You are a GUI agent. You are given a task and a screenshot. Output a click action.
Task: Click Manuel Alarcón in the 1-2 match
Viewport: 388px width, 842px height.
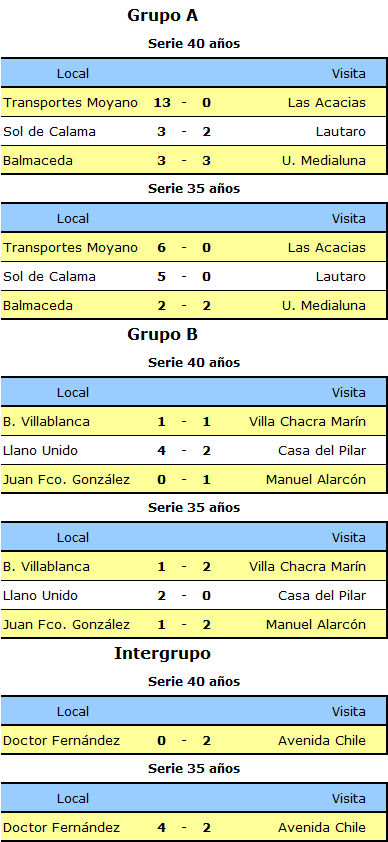pyautogui.click(x=316, y=625)
